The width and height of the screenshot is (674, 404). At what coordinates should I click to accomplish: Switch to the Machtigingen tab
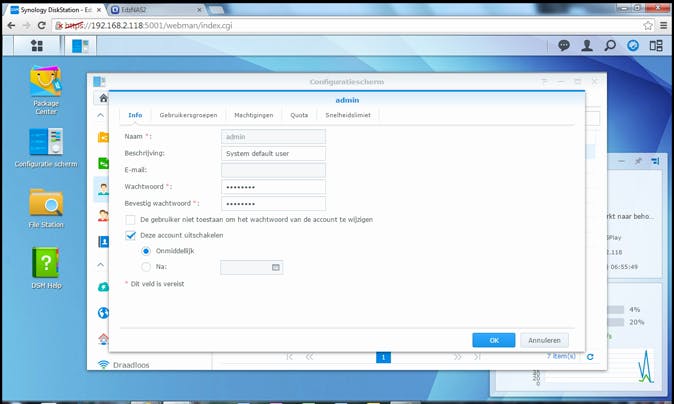click(x=254, y=115)
